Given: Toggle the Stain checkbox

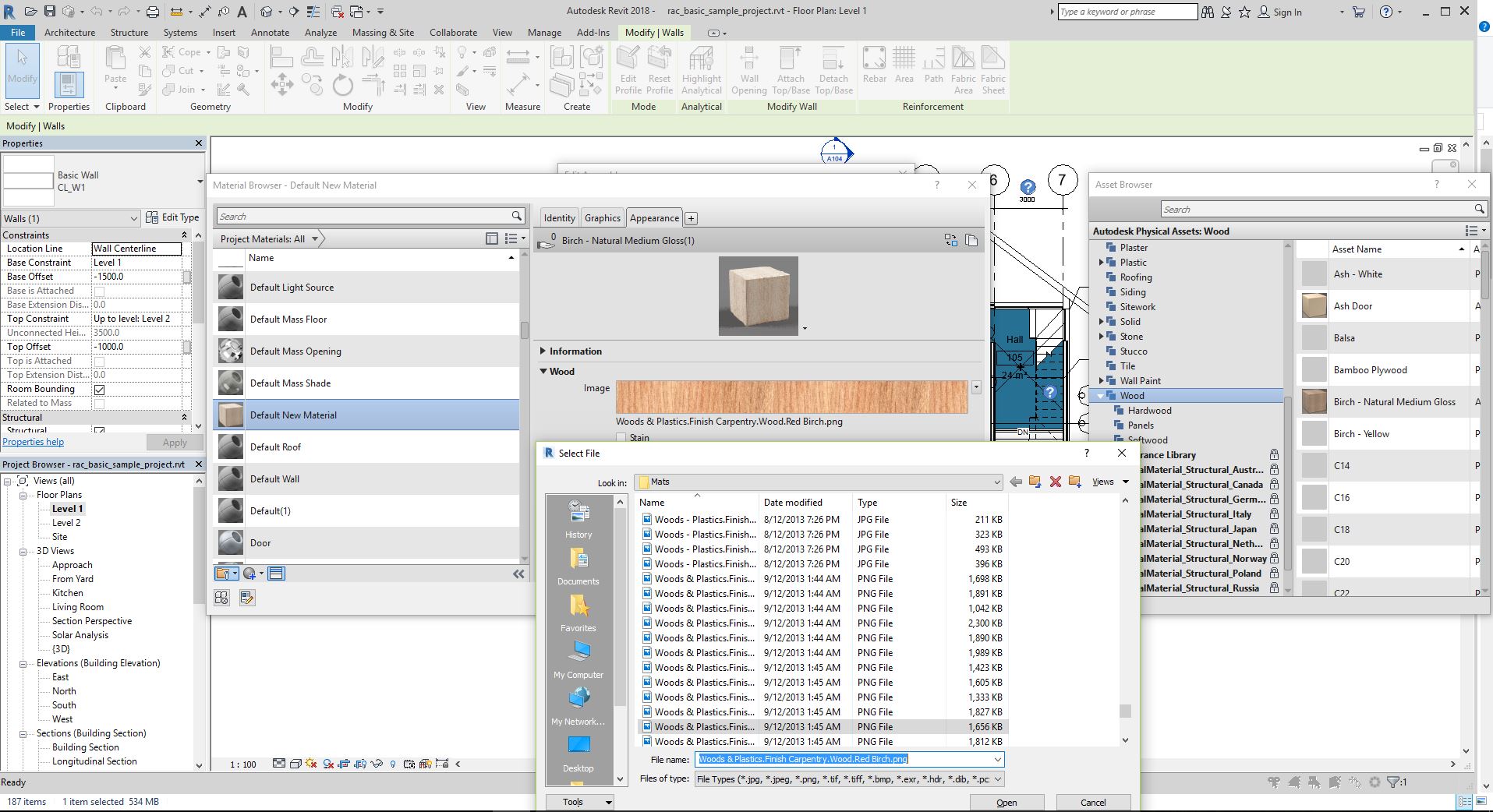Looking at the screenshot, I should [621, 438].
